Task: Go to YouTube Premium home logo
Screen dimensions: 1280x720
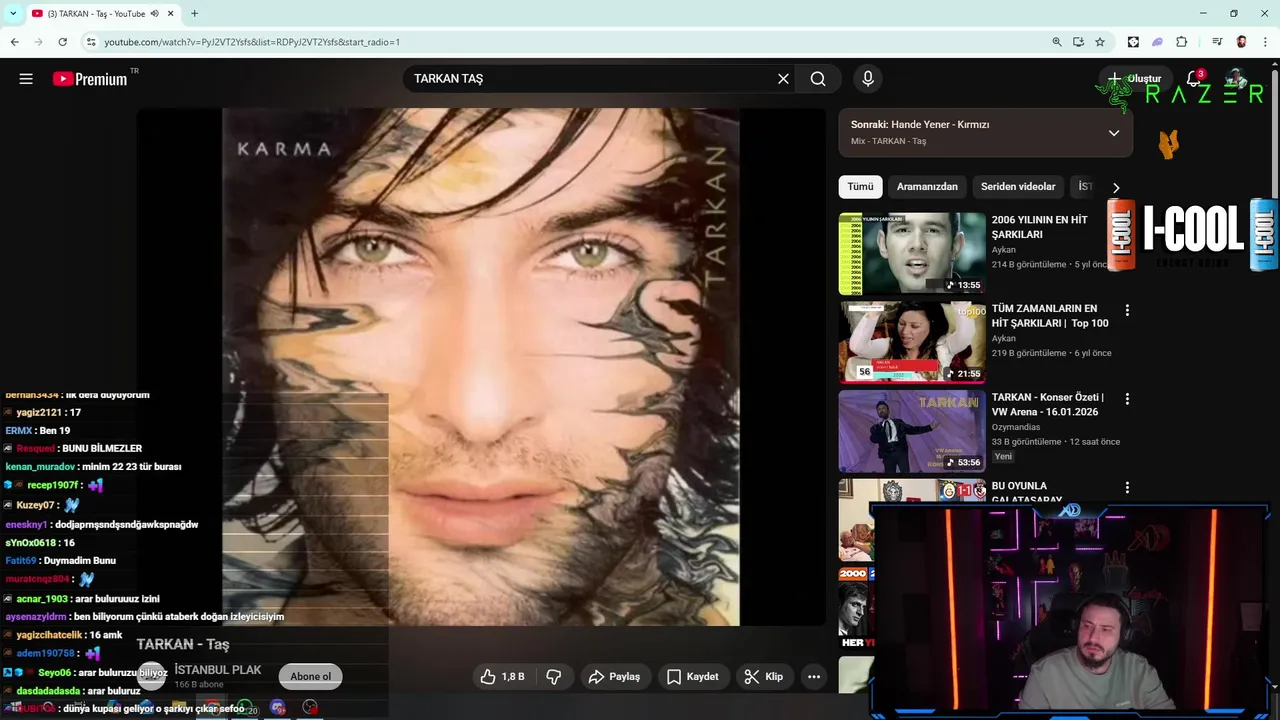Action: coord(90,79)
